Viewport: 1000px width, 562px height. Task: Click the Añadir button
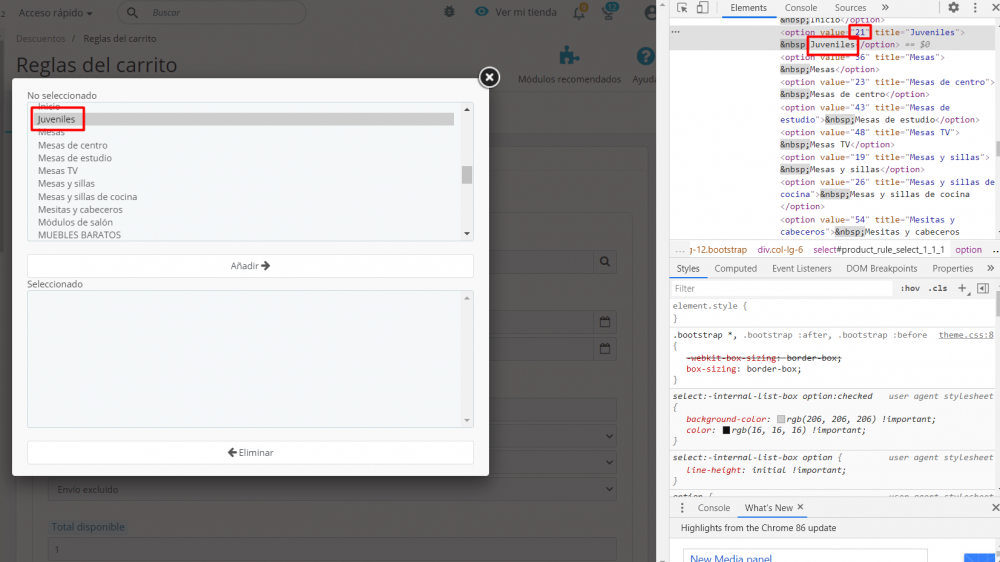(x=250, y=266)
